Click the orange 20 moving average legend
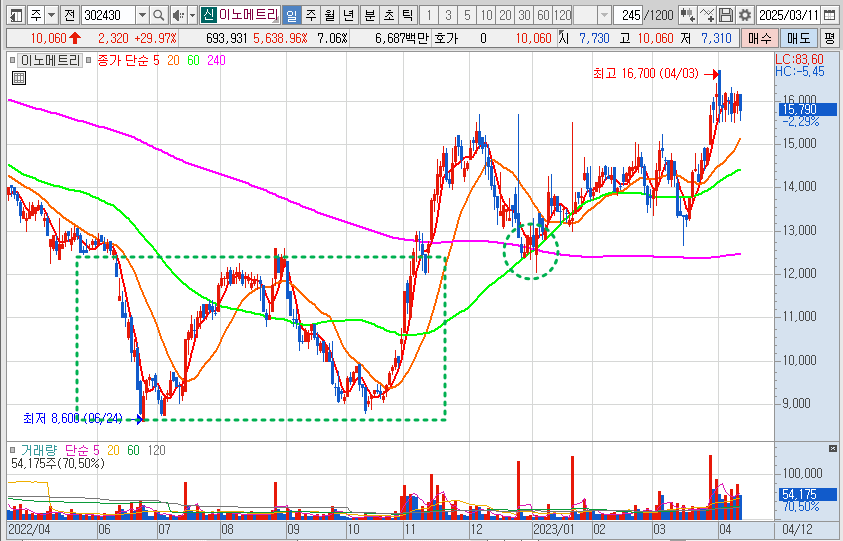Screen dimensions: 843x541 tap(173, 60)
